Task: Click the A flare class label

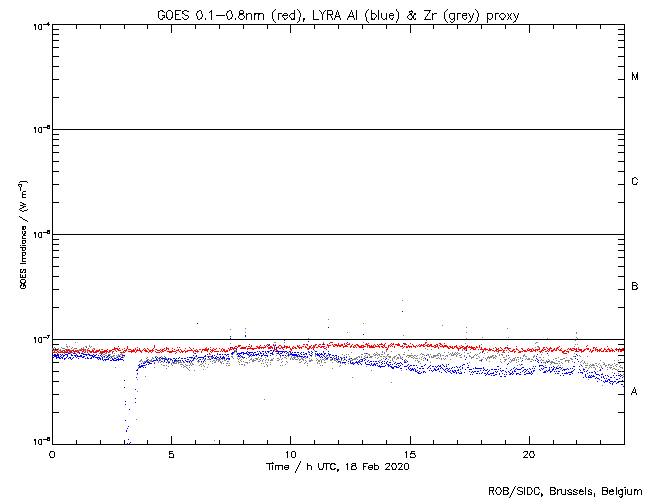Action: (x=635, y=392)
